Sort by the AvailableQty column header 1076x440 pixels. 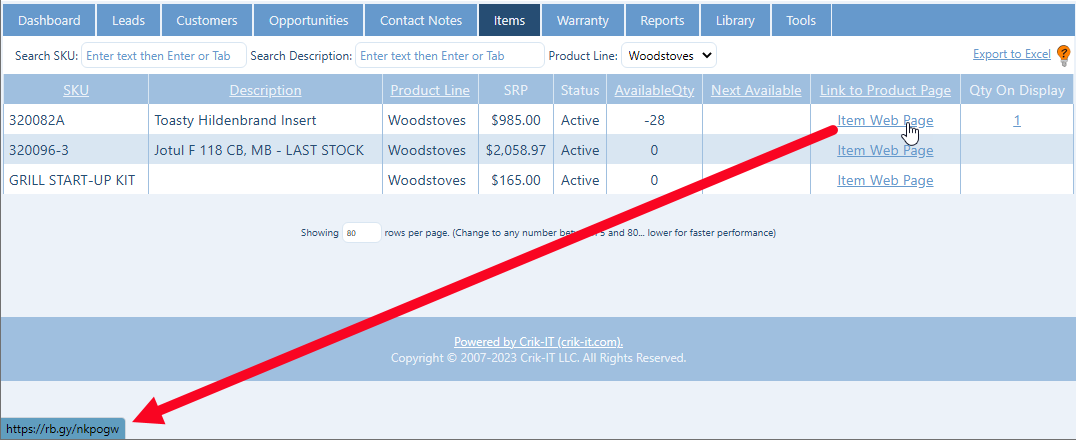[x=654, y=90]
